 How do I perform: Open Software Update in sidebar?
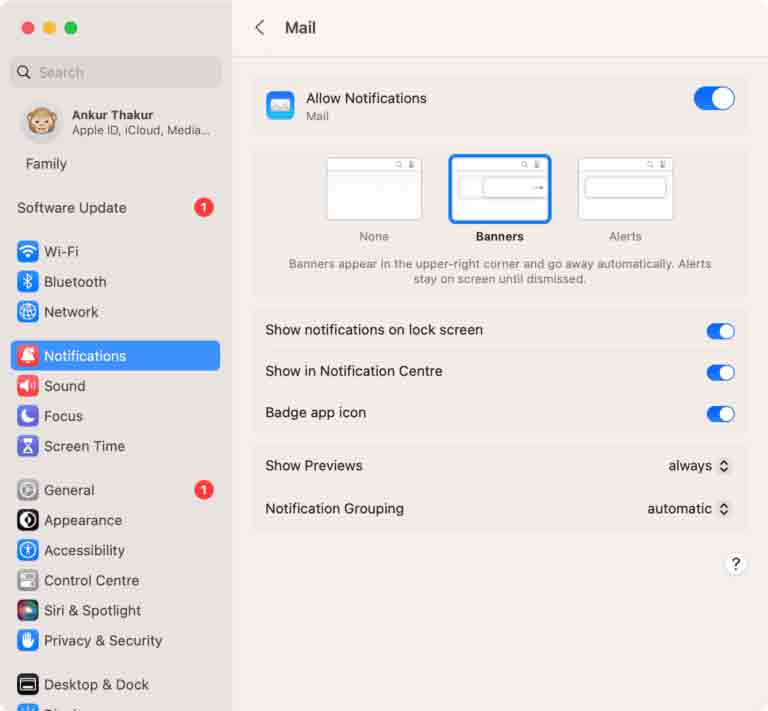(x=72, y=208)
